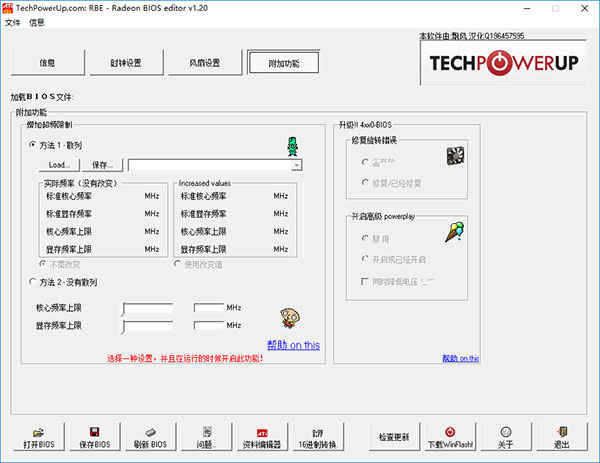Click the TechPowerUp logo image
Viewport: 600px width, 463px height.
point(504,63)
